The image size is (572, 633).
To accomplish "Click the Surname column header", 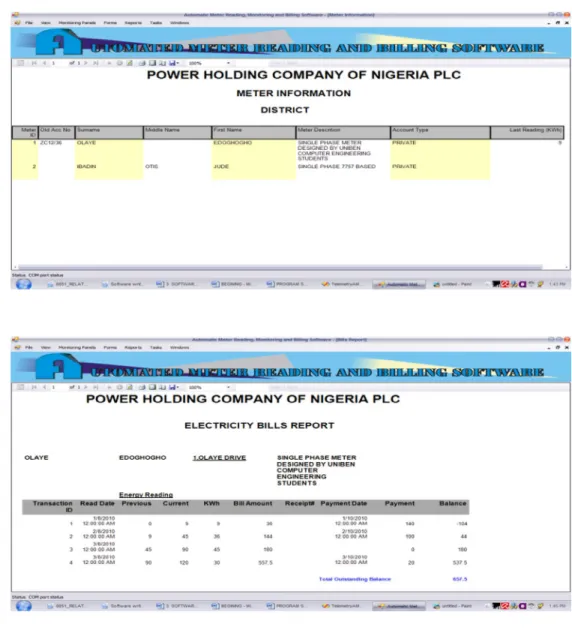I will point(109,132).
